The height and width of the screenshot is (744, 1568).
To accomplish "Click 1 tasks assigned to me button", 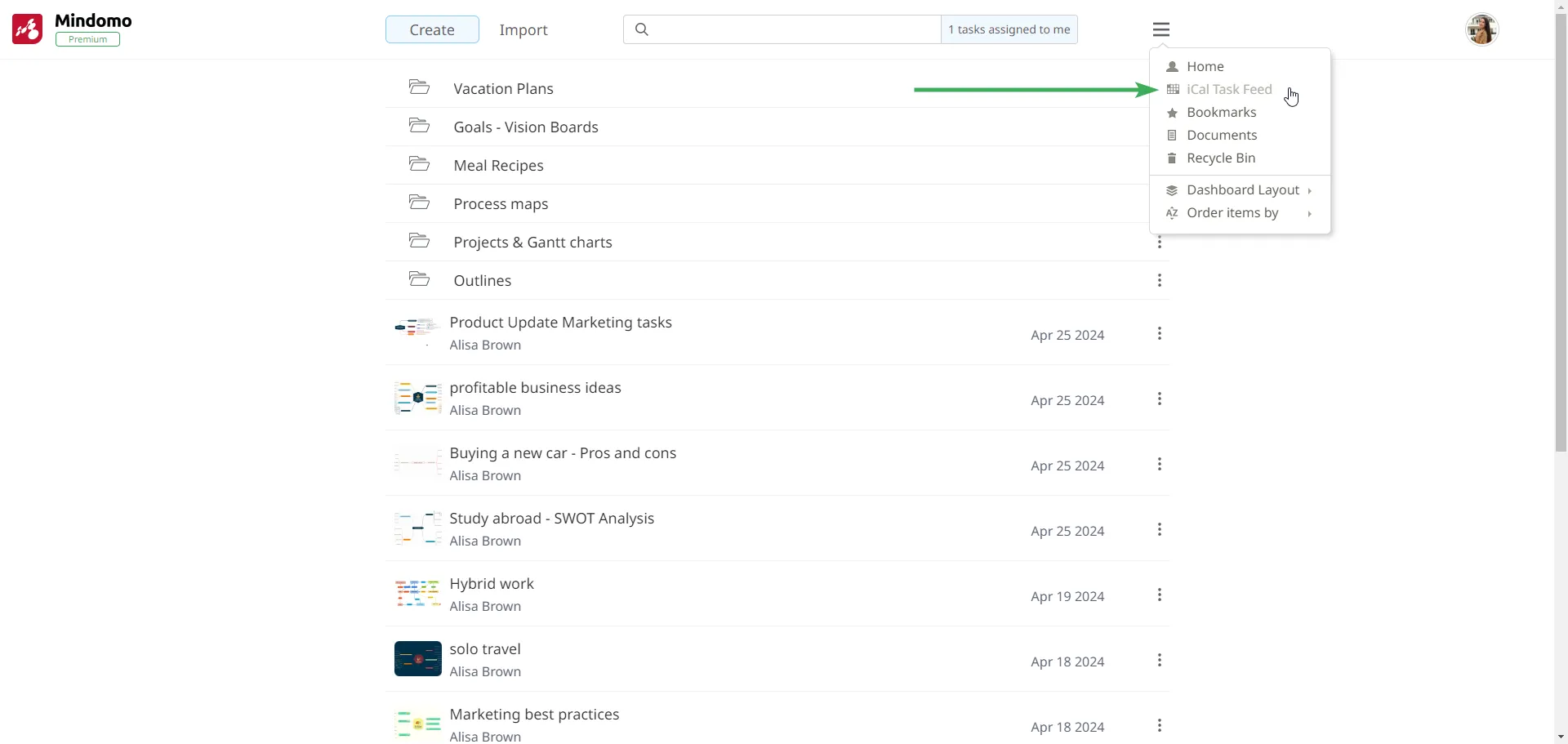I will (x=1009, y=30).
